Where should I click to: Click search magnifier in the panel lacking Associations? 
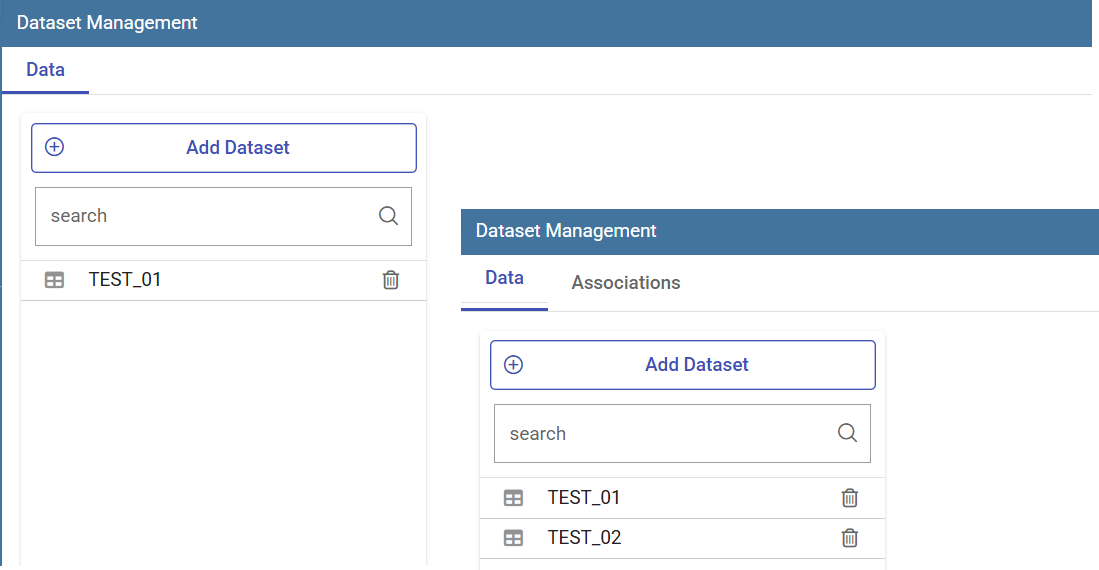[x=388, y=215]
